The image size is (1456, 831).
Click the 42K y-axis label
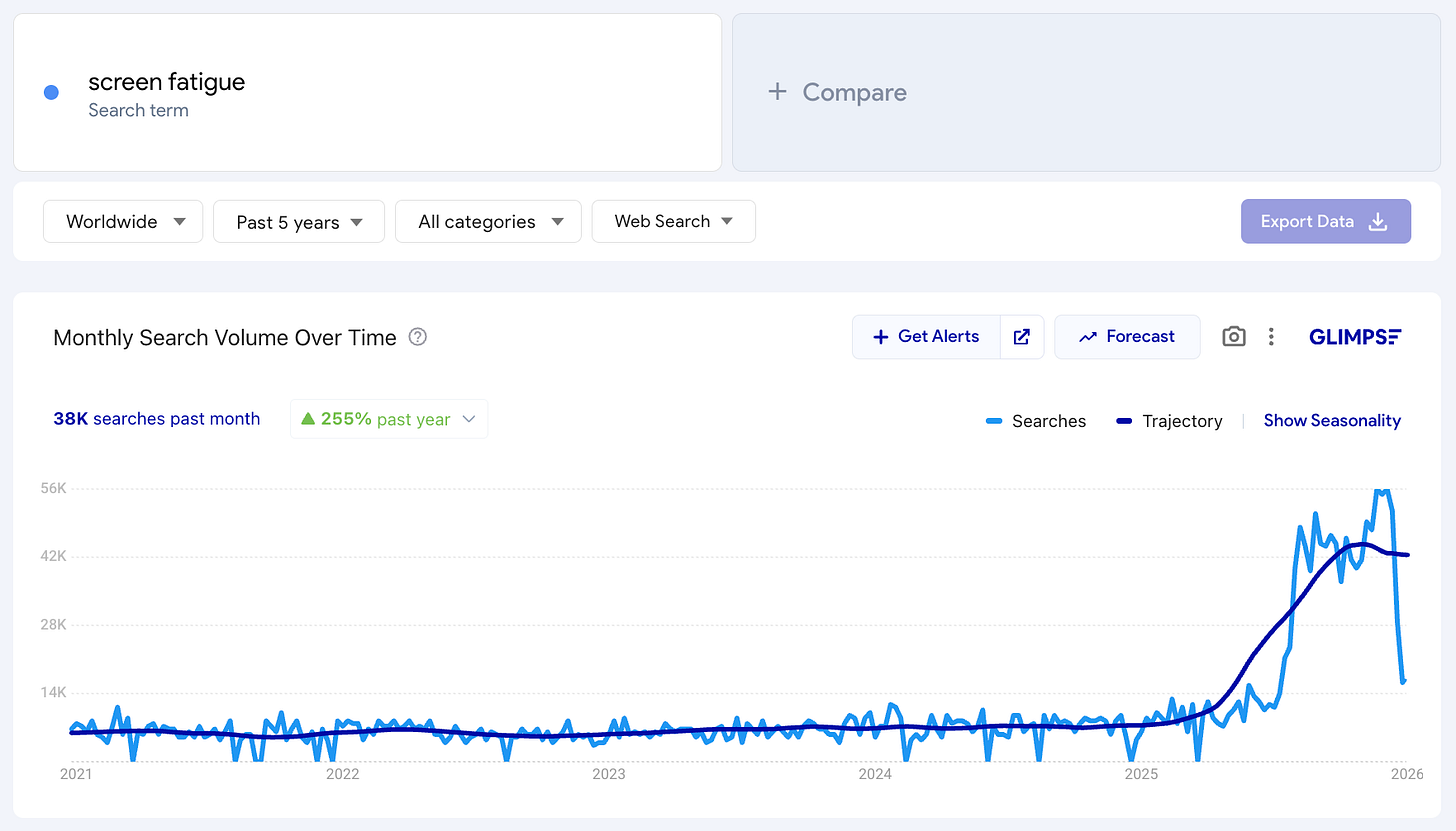54,557
